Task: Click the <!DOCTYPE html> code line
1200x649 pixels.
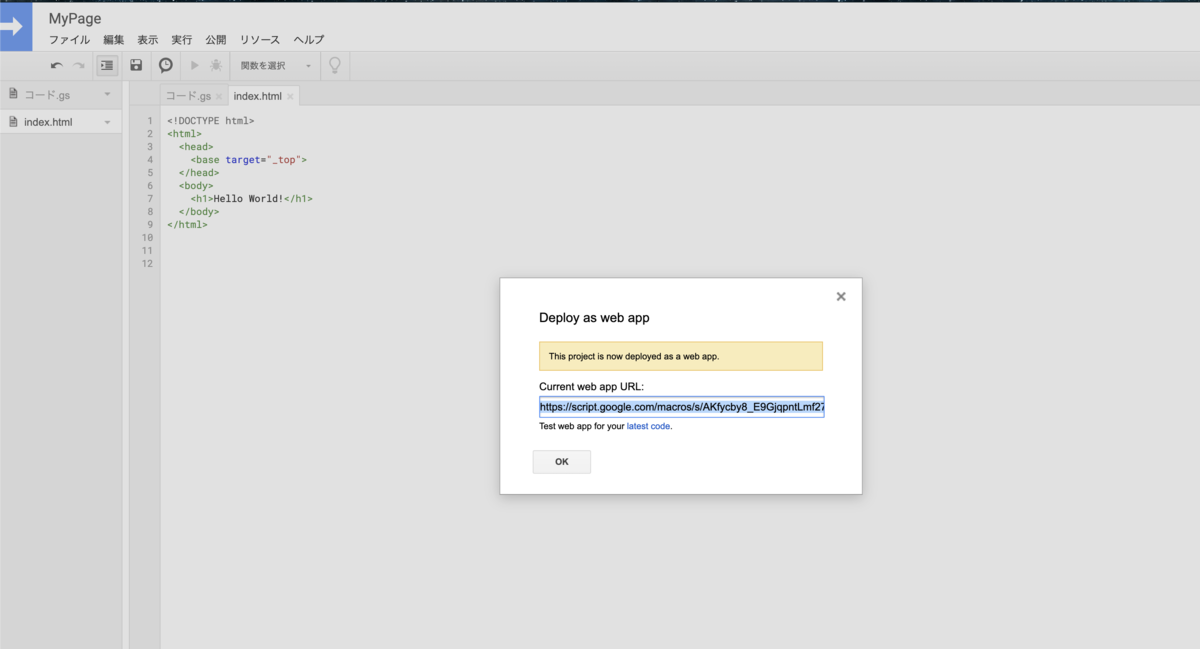Action: (211, 120)
